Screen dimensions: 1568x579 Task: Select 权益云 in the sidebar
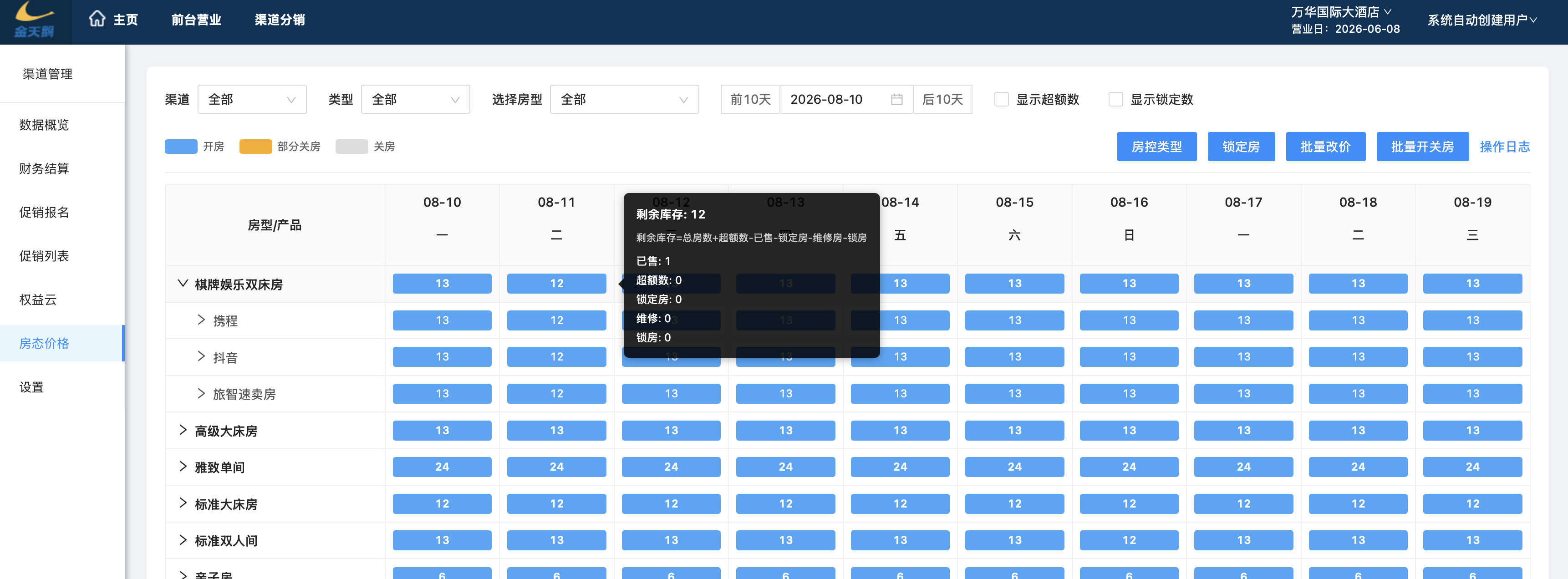click(62, 300)
